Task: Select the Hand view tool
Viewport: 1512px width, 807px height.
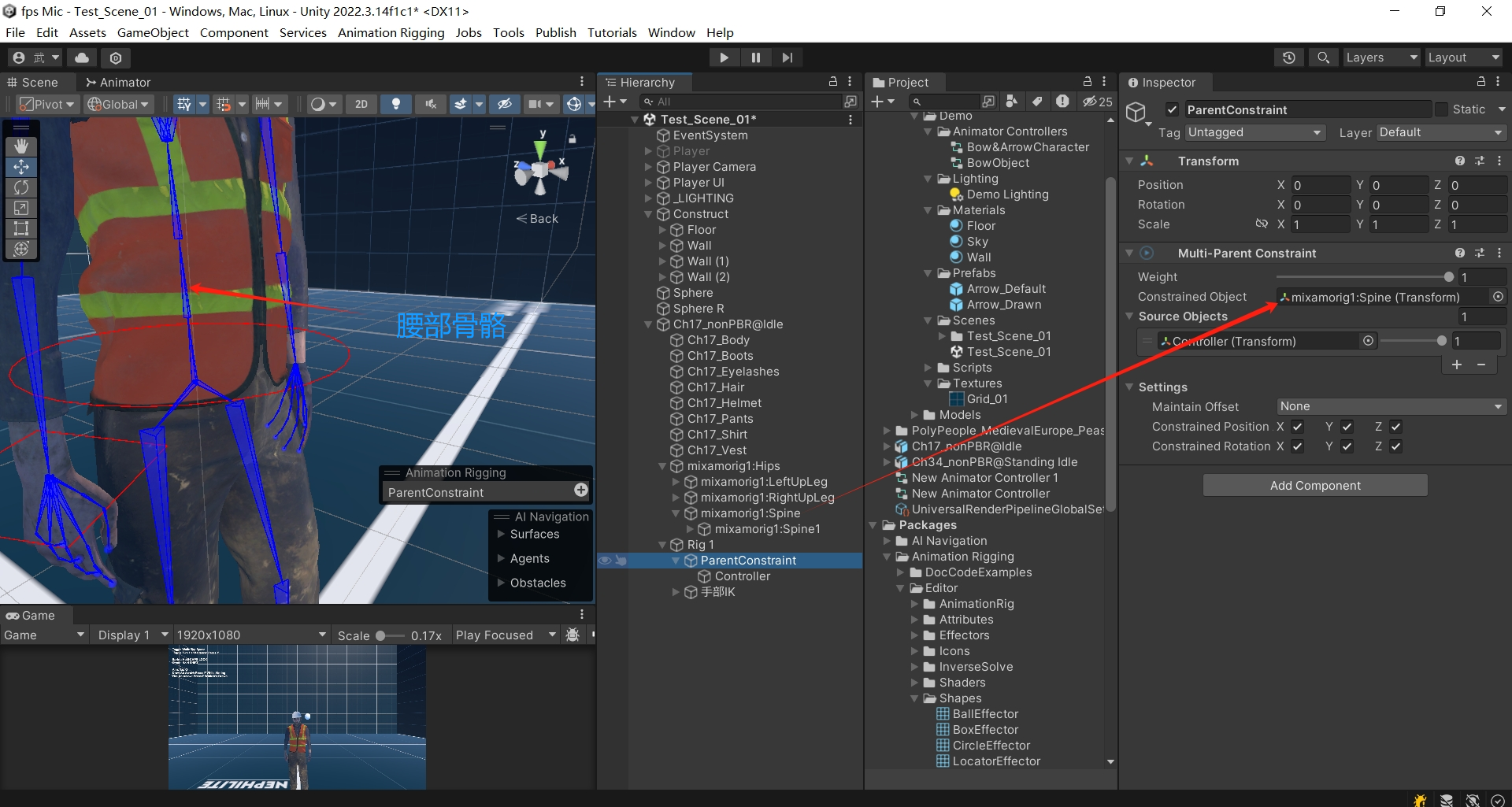Action: [21, 146]
